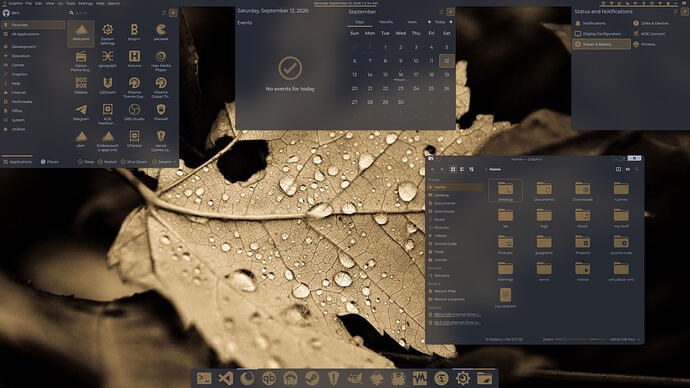This screenshot has width=690, height=388.
Task: Click the Restart button in the launcher
Action: (x=107, y=162)
